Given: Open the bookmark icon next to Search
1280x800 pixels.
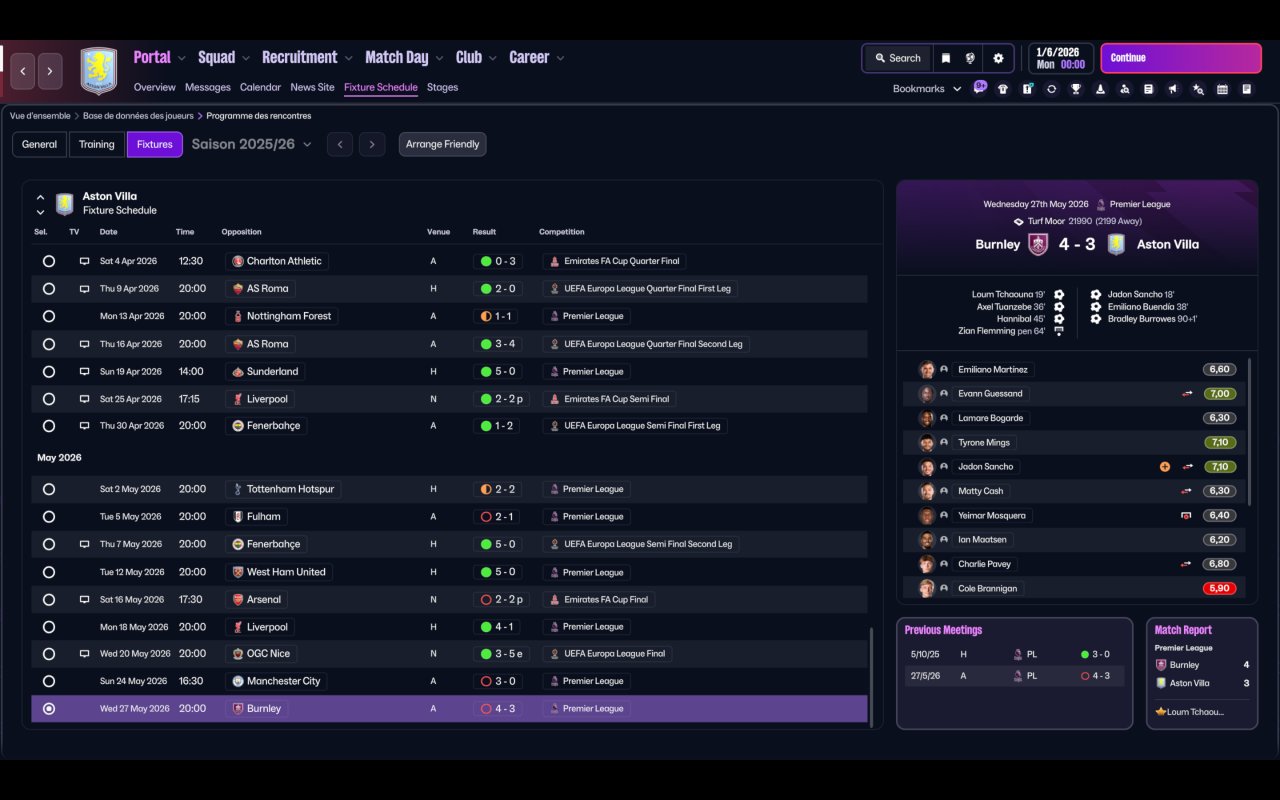Looking at the screenshot, I should point(945,58).
